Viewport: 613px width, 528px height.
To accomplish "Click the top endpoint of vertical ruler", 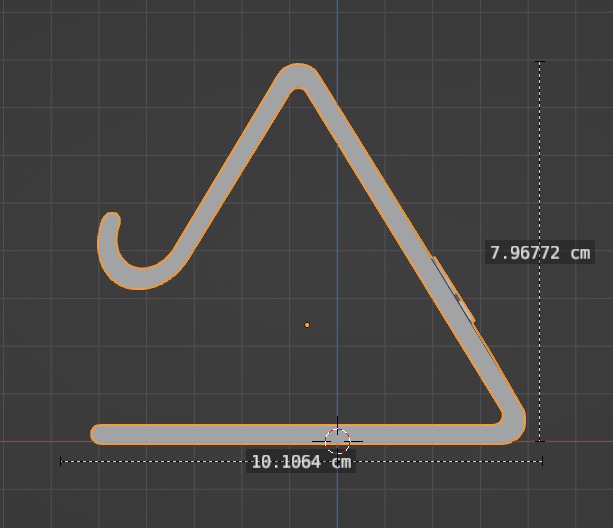I will [x=540, y=61].
